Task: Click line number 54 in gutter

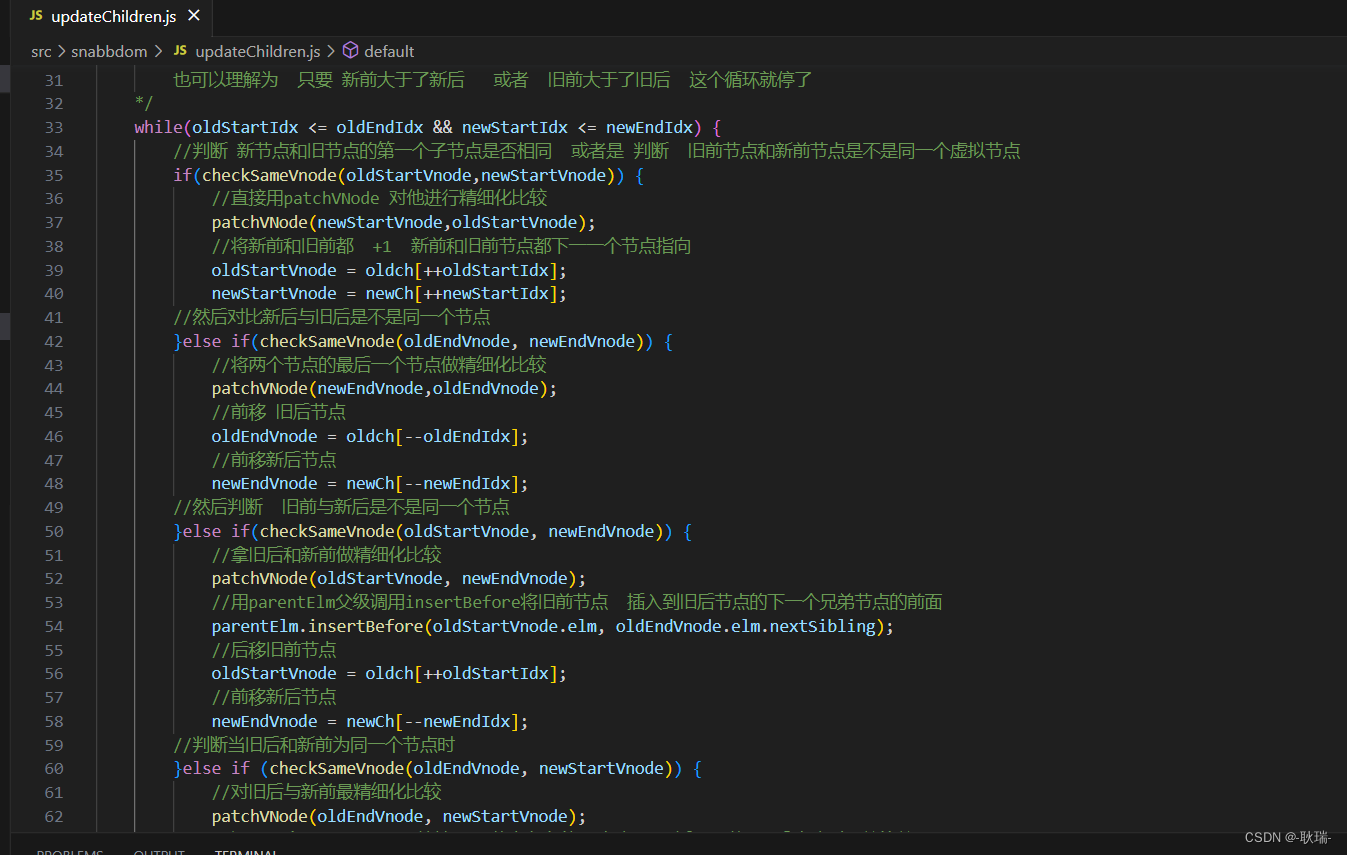Action: (54, 626)
